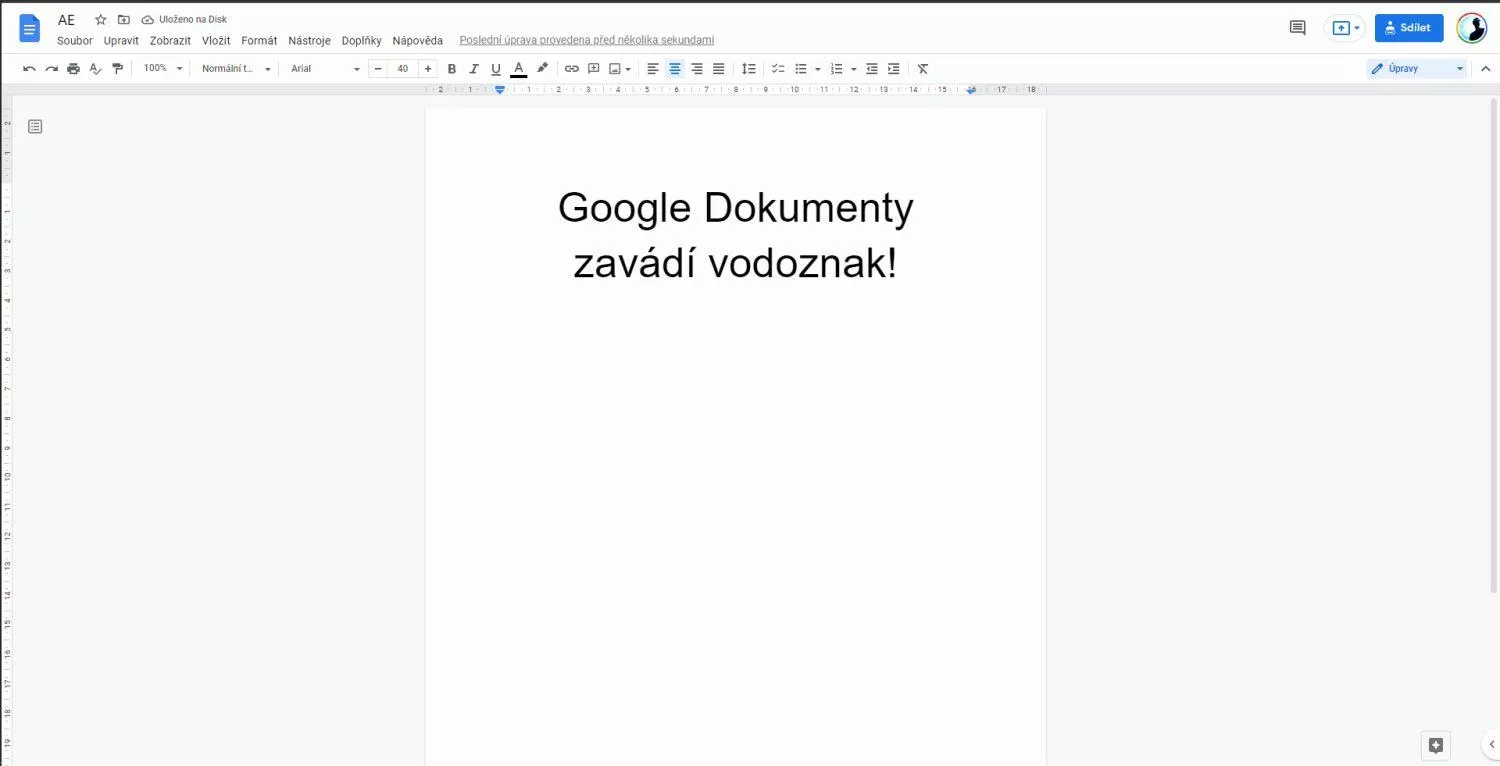Open the Arial font dropdown
The width and height of the screenshot is (1500, 766).
325,69
